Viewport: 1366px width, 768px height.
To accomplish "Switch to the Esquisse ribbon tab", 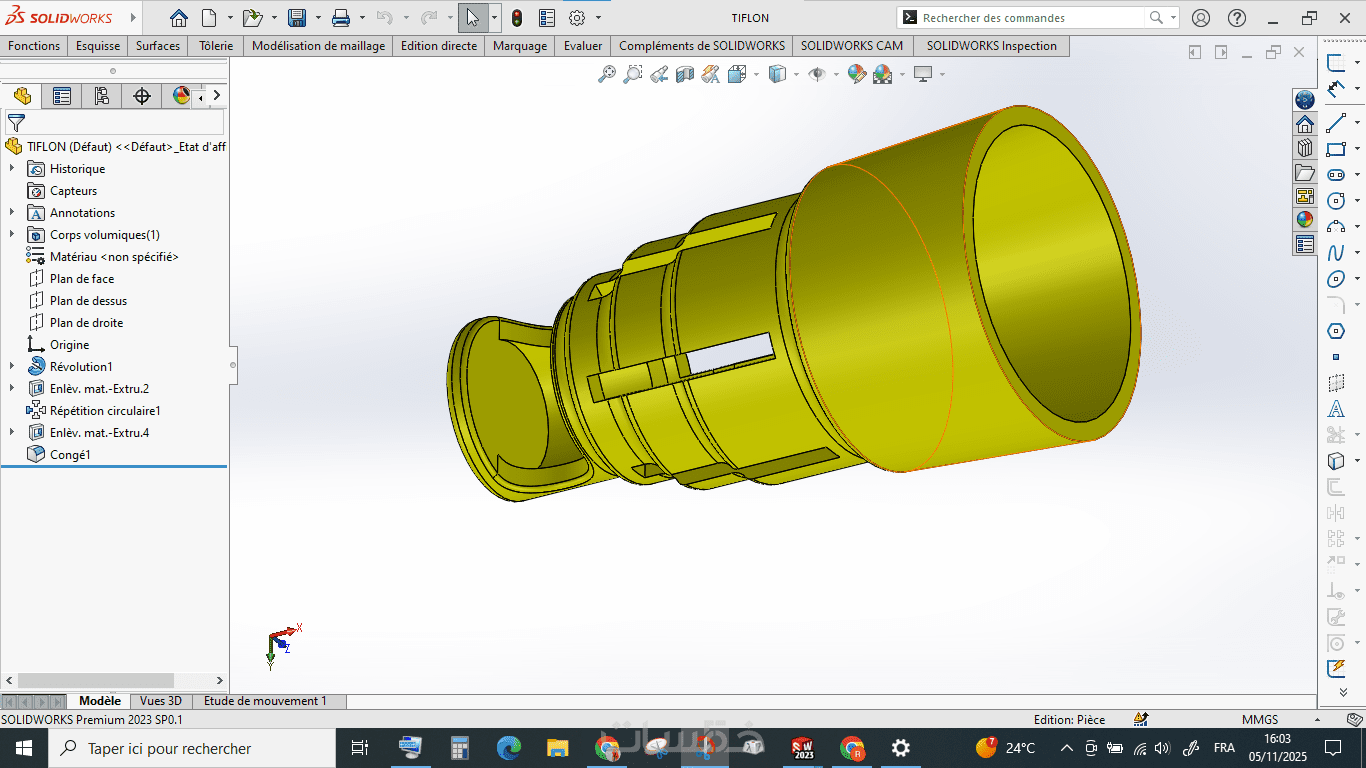I will (x=98, y=46).
